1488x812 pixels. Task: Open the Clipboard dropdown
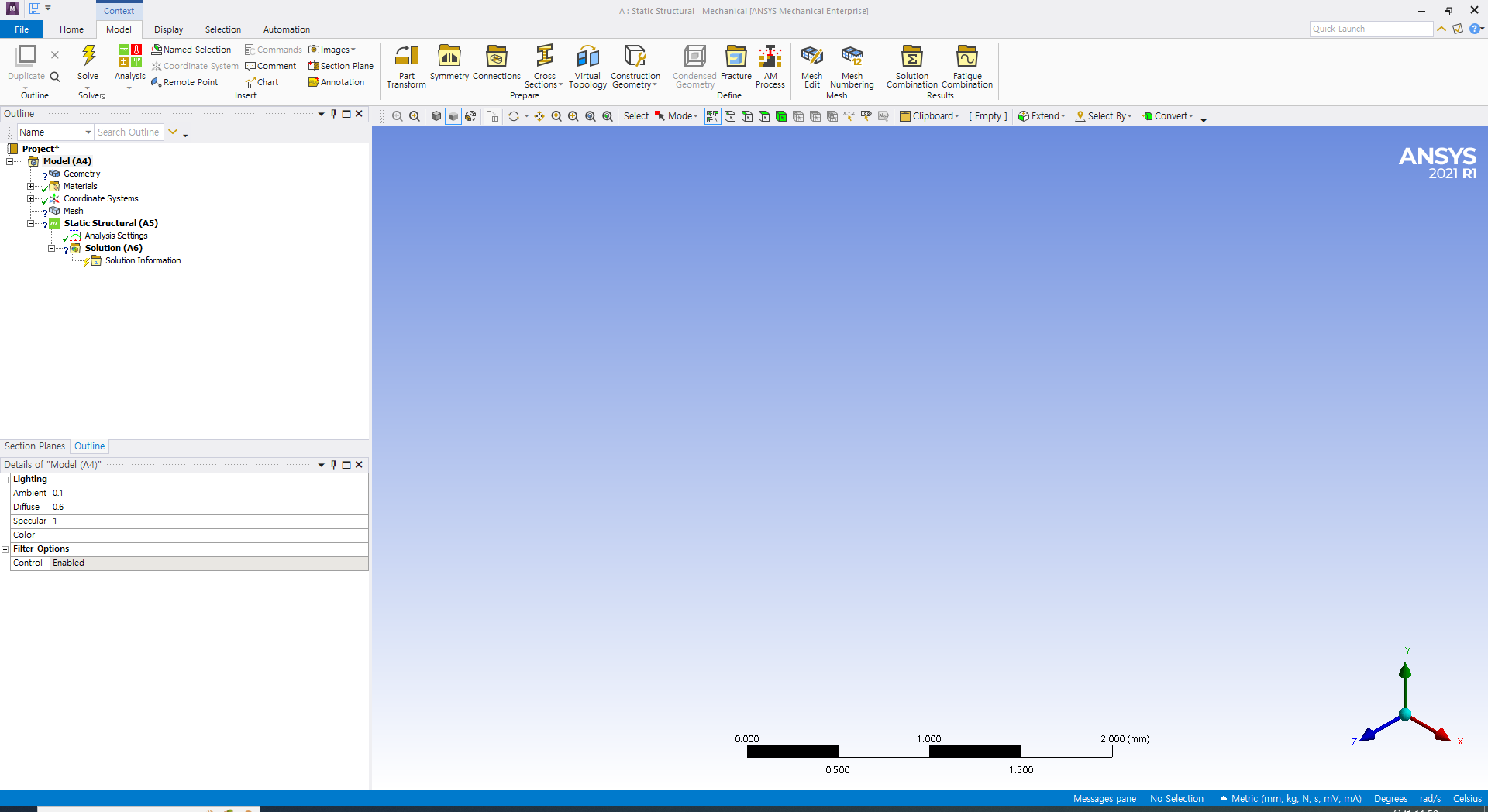coord(929,116)
